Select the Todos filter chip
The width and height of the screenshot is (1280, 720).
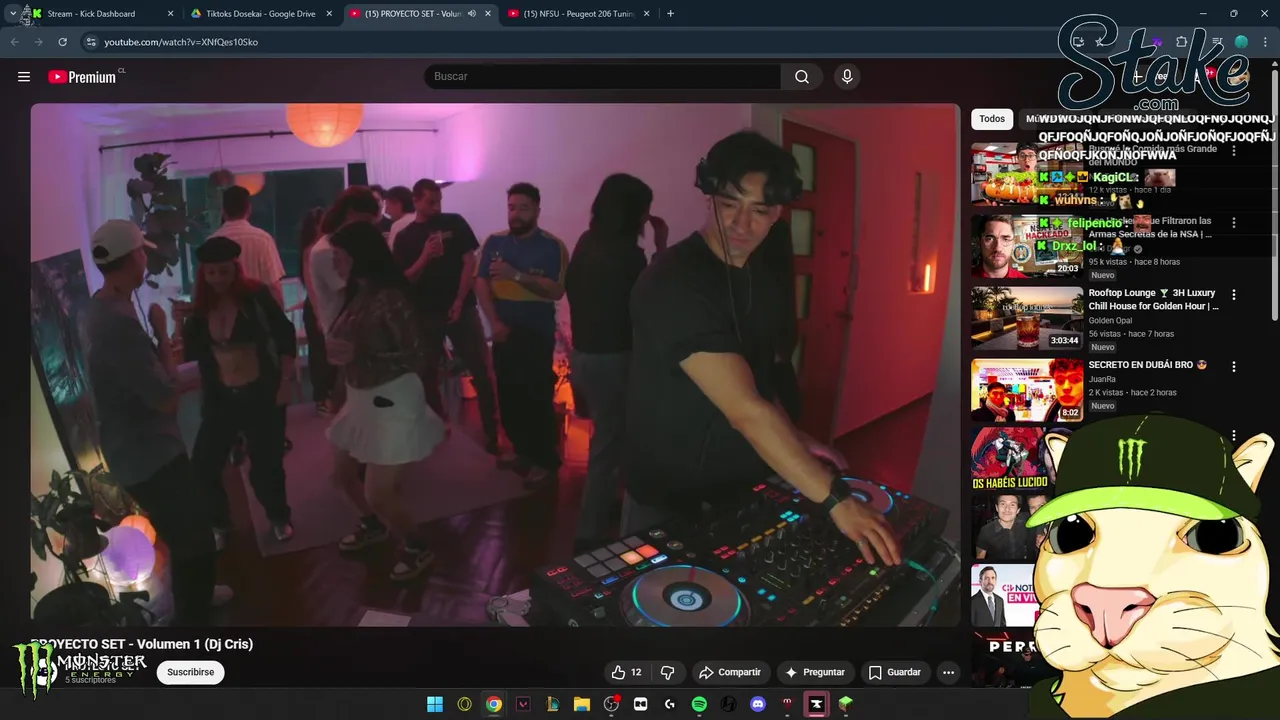(x=992, y=119)
